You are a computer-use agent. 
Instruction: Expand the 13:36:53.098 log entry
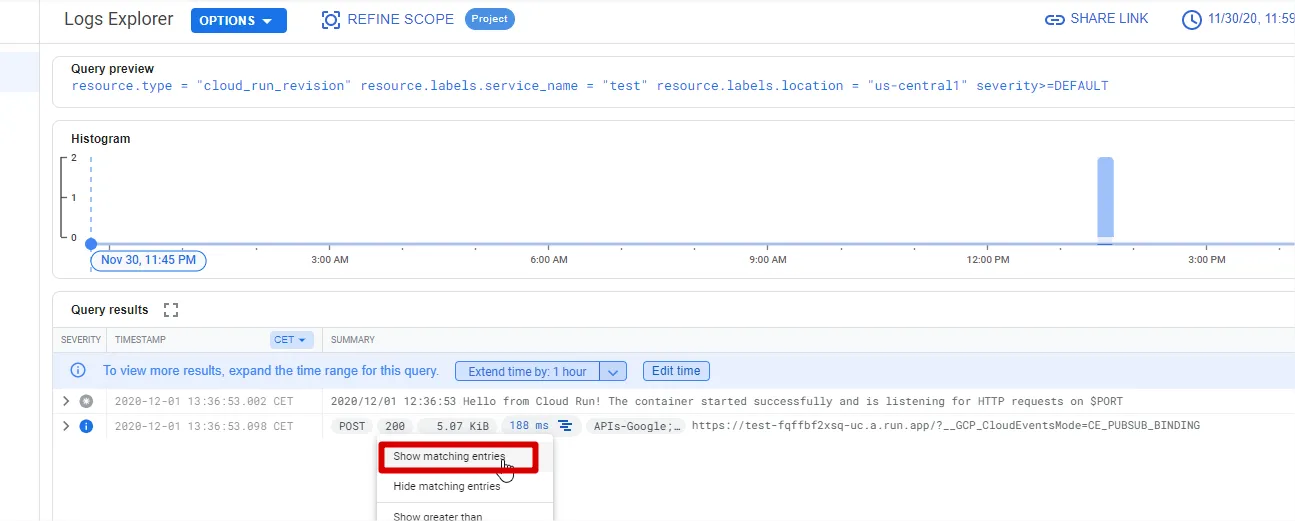(x=66, y=426)
